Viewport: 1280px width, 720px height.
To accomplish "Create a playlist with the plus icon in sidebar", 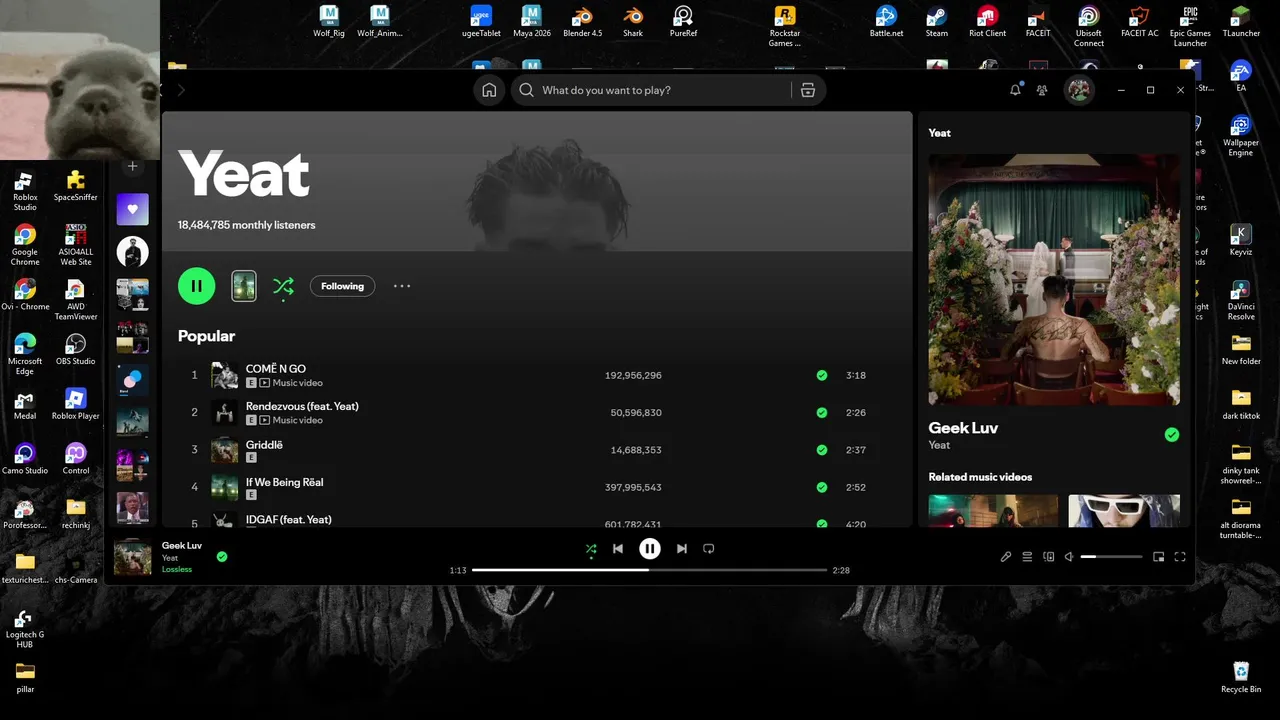I will pyautogui.click(x=133, y=166).
